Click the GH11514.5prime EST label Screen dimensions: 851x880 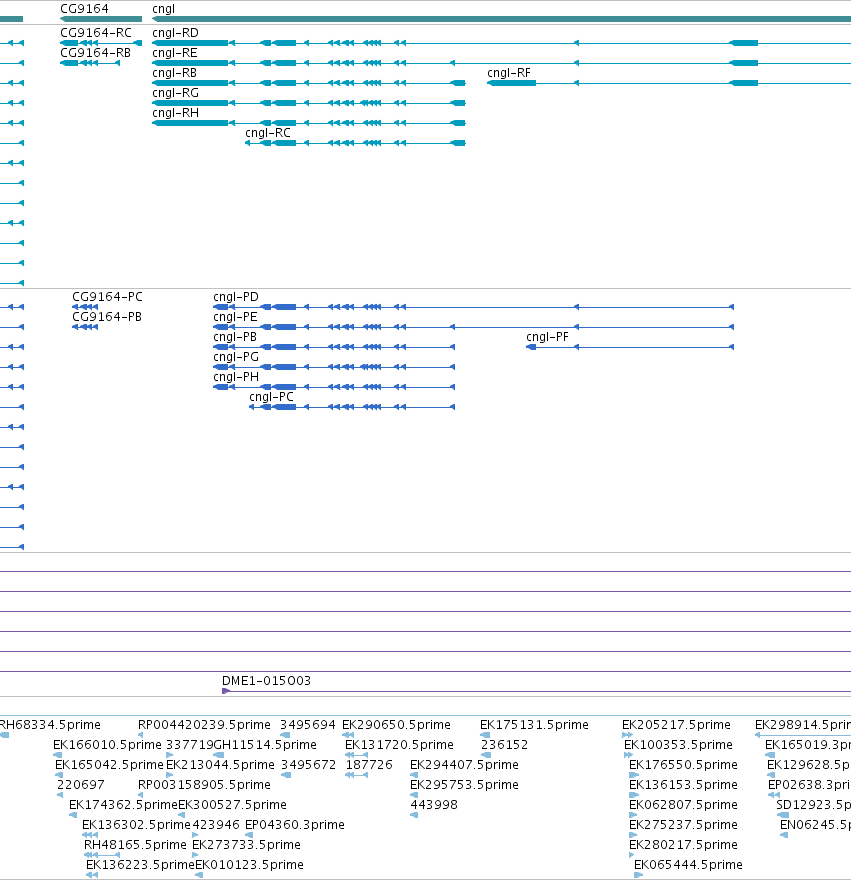coord(266,745)
